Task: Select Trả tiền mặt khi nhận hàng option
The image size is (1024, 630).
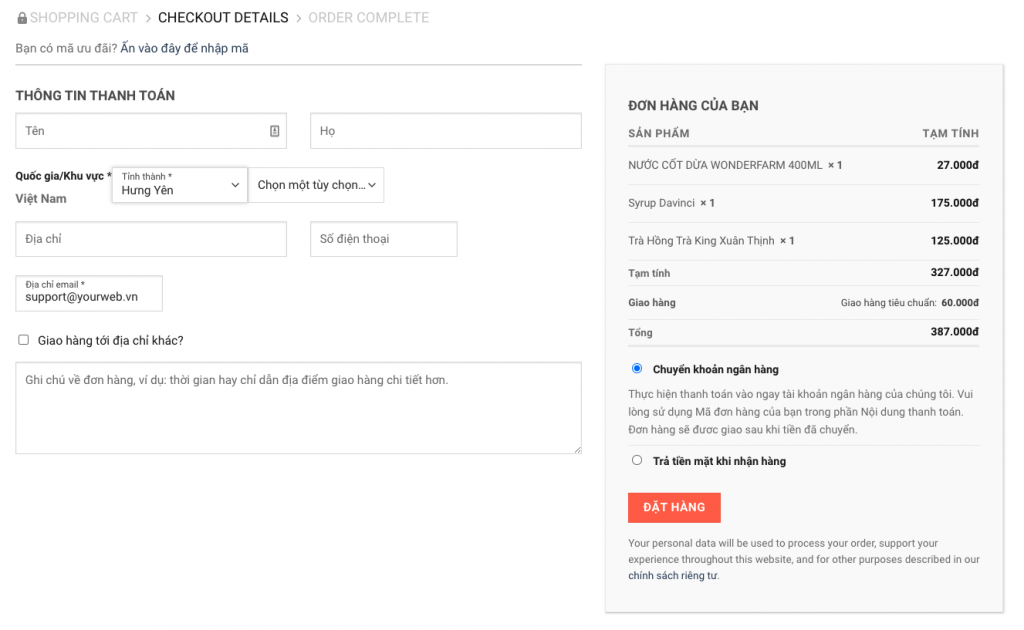Action: (637, 461)
